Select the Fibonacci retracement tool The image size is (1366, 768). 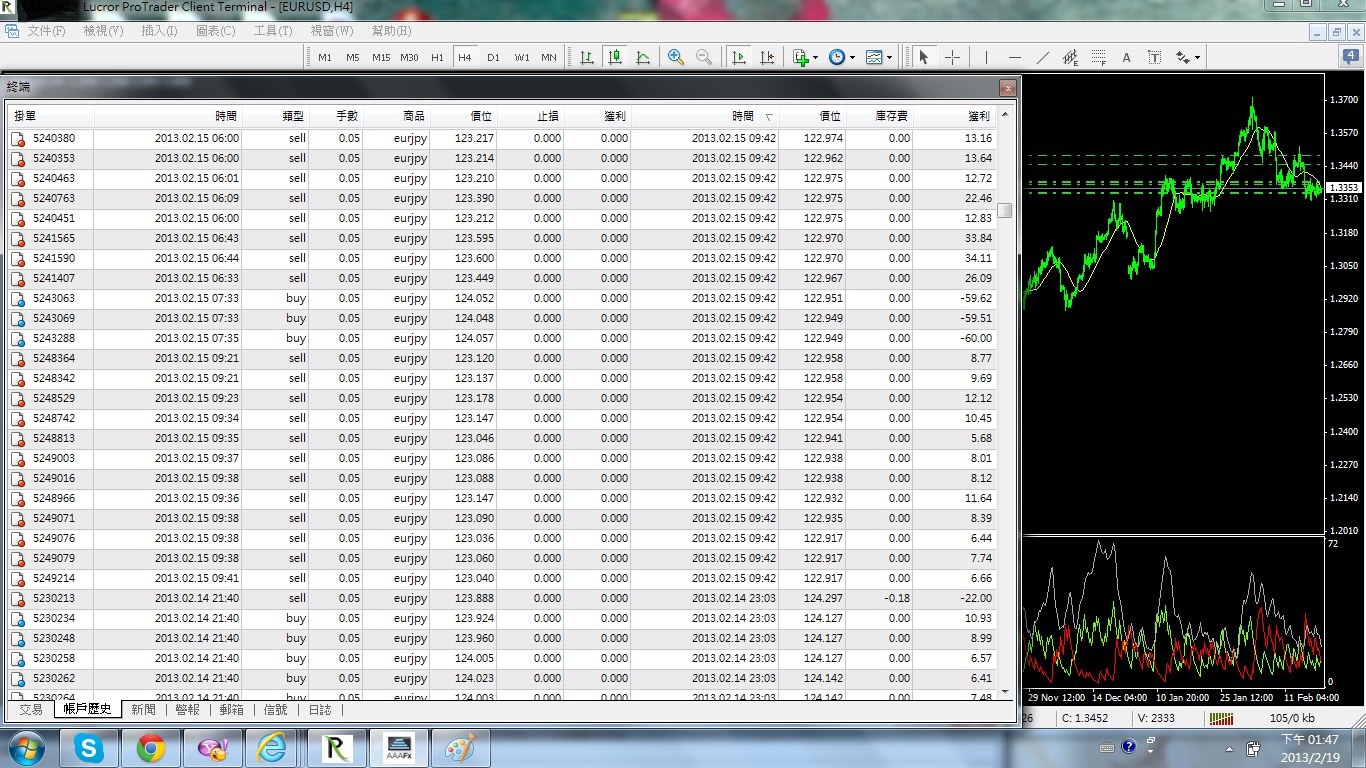pyautogui.click(x=1099, y=57)
